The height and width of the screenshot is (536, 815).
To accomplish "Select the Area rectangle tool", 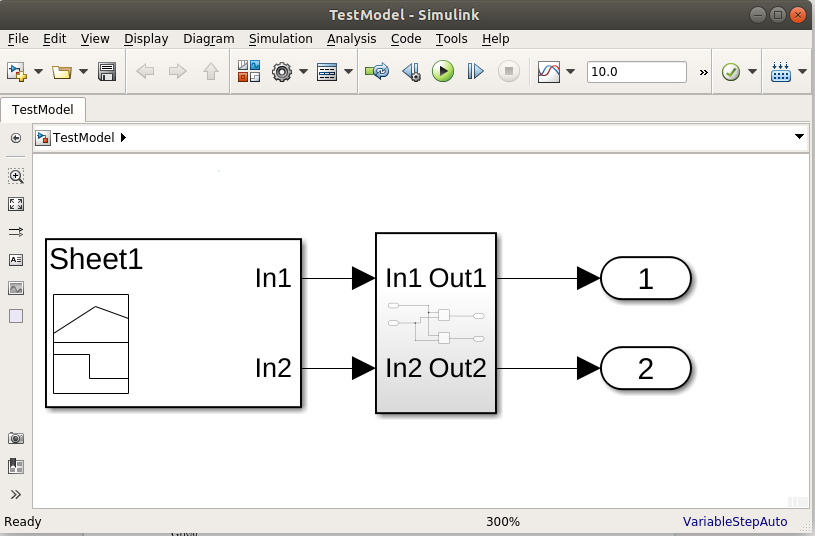I will click(16, 316).
